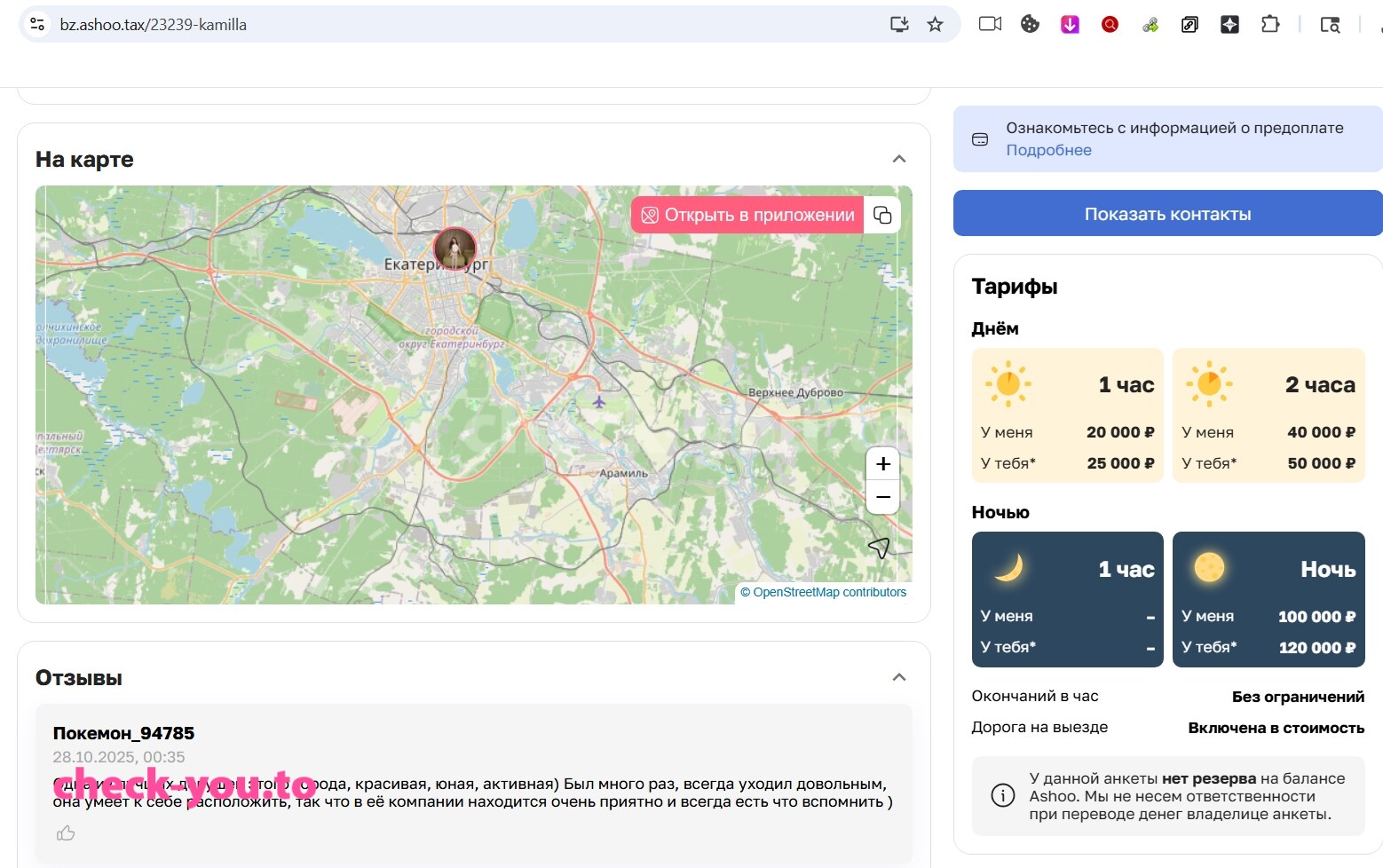Bookmark page with the star icon
The width and height of the screenshot is (1383, 868).
[x=935, y=24]
